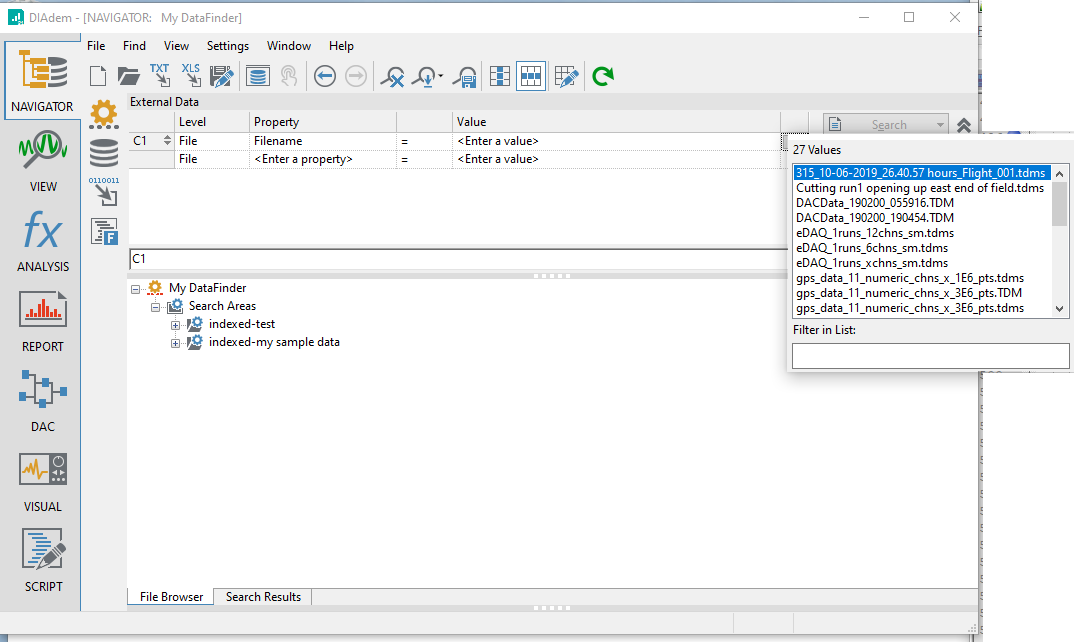Click the save search magnifier icon
The width and height of the screenshot is (1074, 642).
[464, 76]
